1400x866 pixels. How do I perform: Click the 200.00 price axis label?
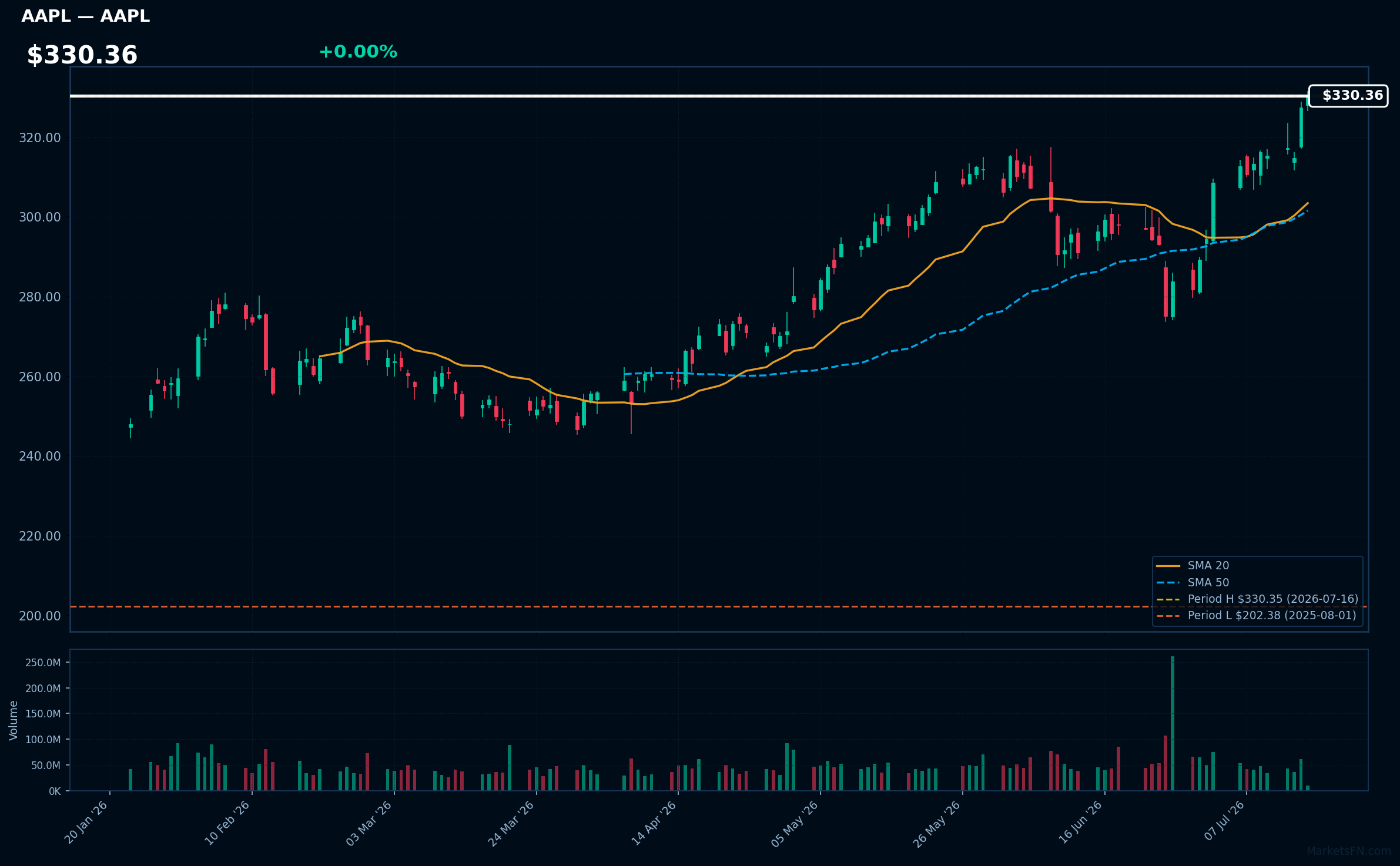tap(40, 616)
